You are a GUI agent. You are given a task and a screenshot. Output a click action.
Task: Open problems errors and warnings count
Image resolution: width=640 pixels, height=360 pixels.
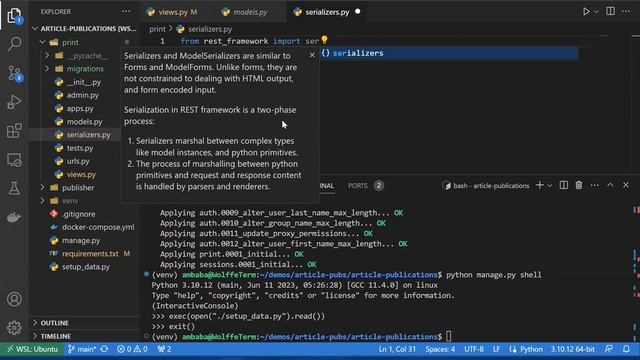132,349
